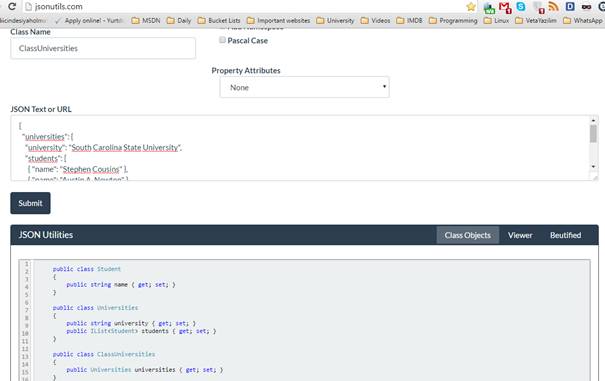Open the VetaYazilim bookmarks folder

[536, 20]
